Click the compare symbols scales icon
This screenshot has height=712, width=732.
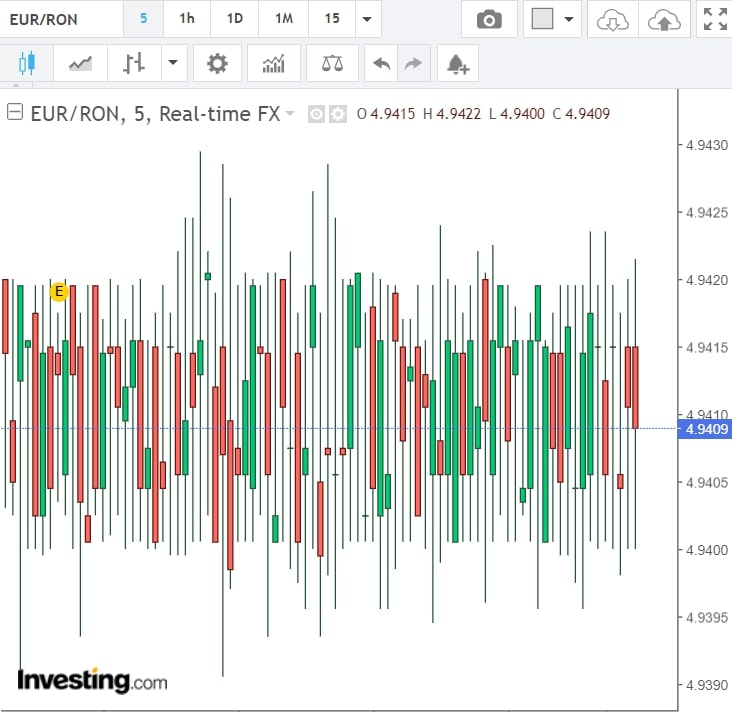pyautogui.click(x=332, y=64)
